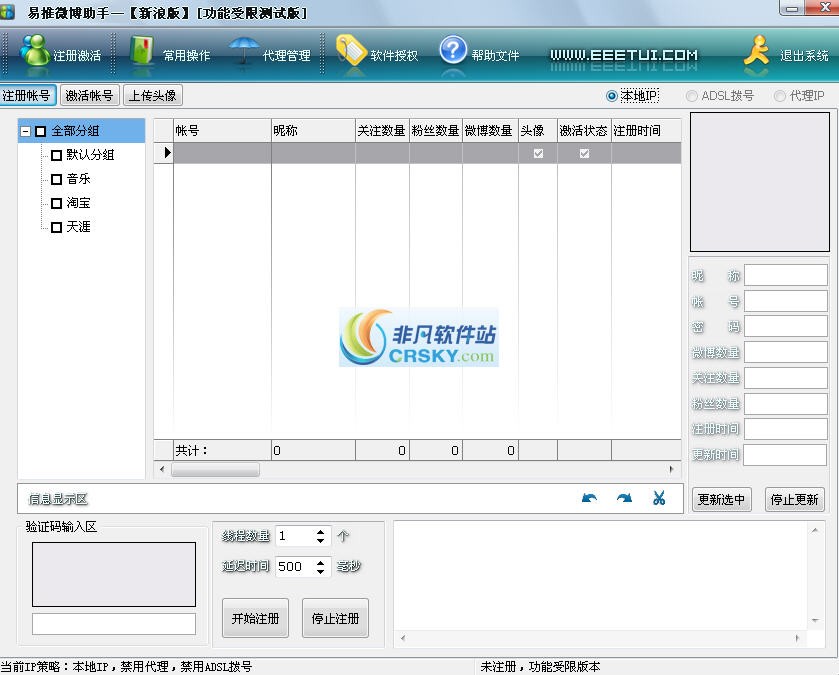Switch to the 激活帐号 tab
This screenshot has width=839, height=675.
click(x=89, y=95)
